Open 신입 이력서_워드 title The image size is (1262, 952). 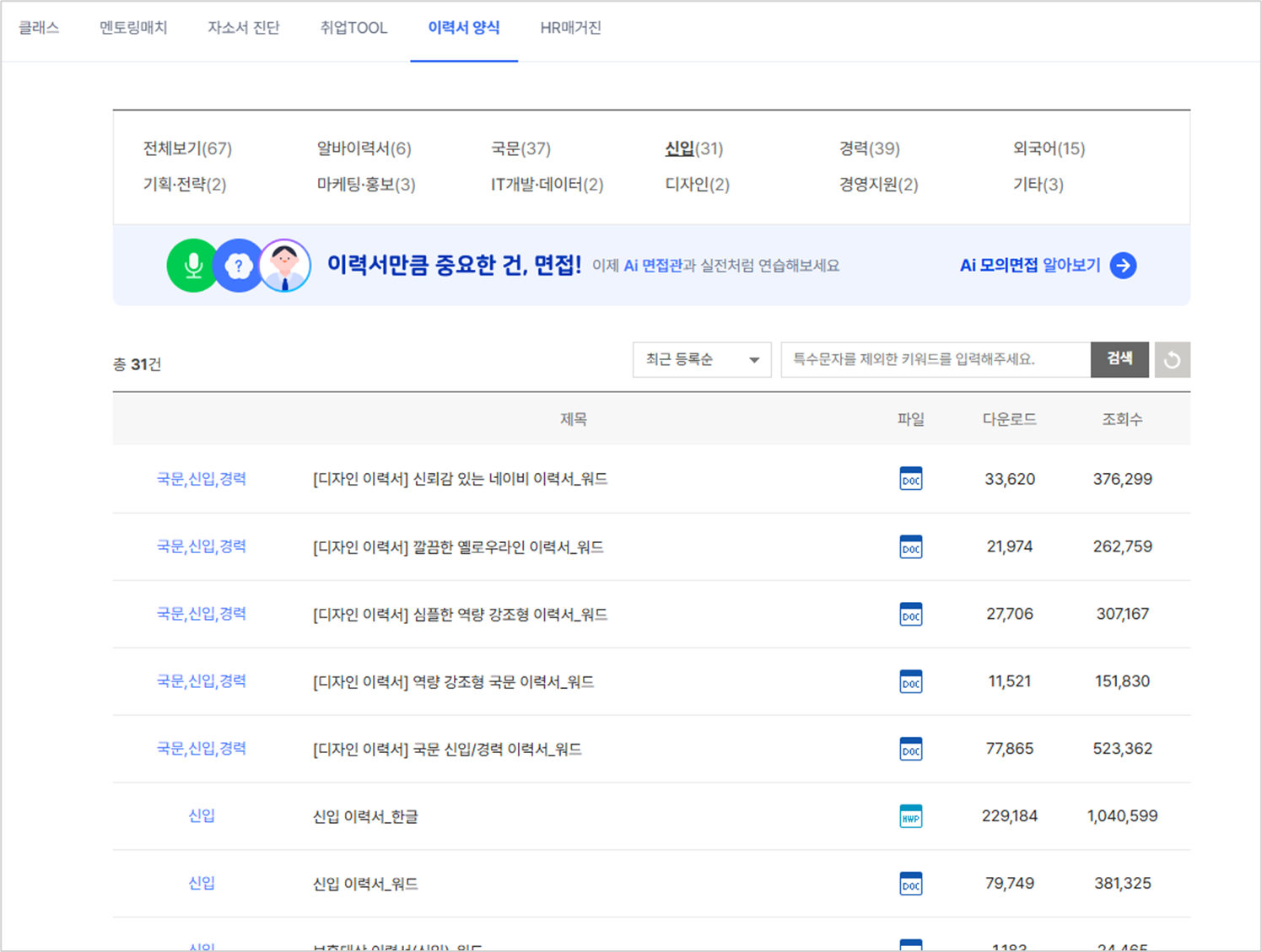pyautogui.click(x=365, y=885)
